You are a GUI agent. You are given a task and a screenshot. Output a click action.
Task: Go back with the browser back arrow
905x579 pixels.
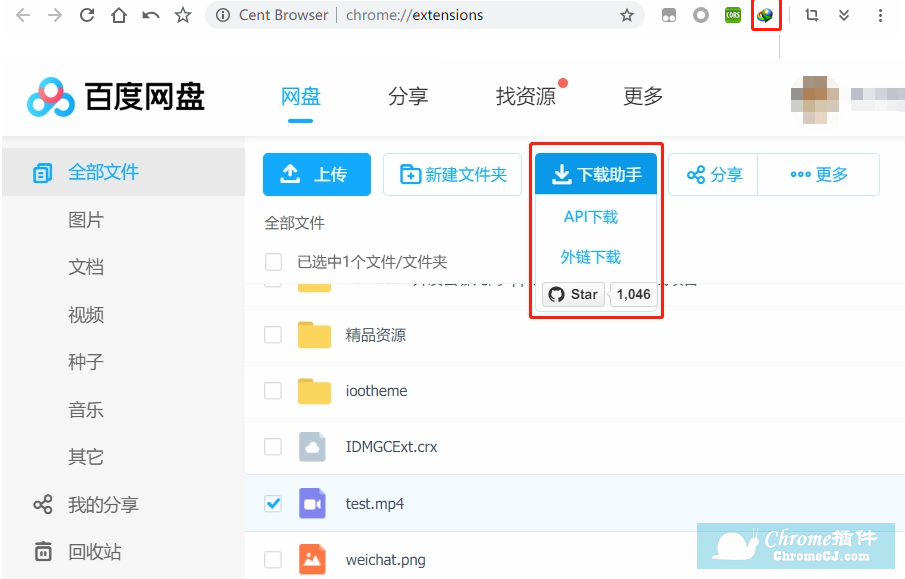coord(23,15)
